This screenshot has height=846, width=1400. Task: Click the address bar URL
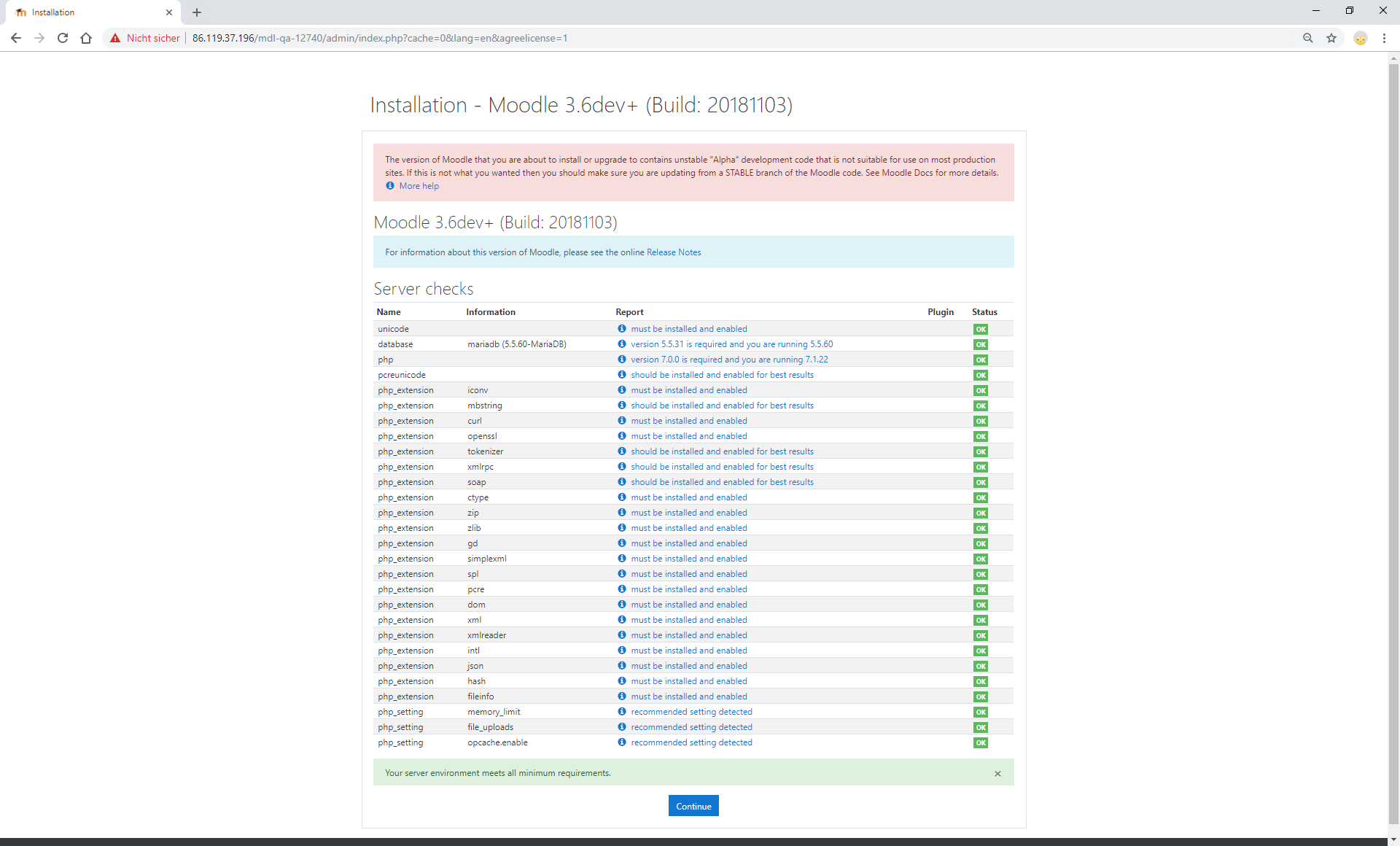point(380,38)
